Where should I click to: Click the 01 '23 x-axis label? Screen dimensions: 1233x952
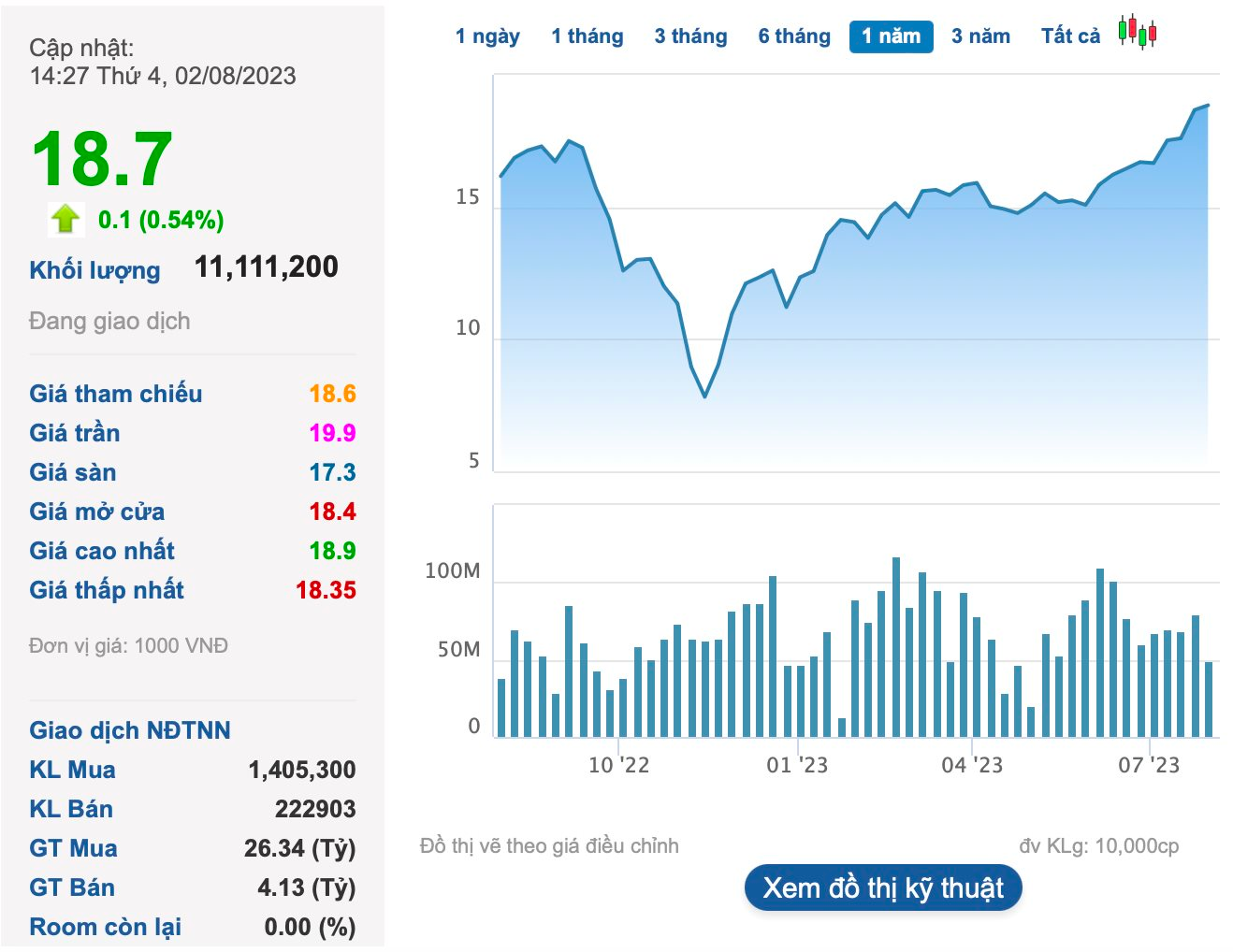[797, 765]
